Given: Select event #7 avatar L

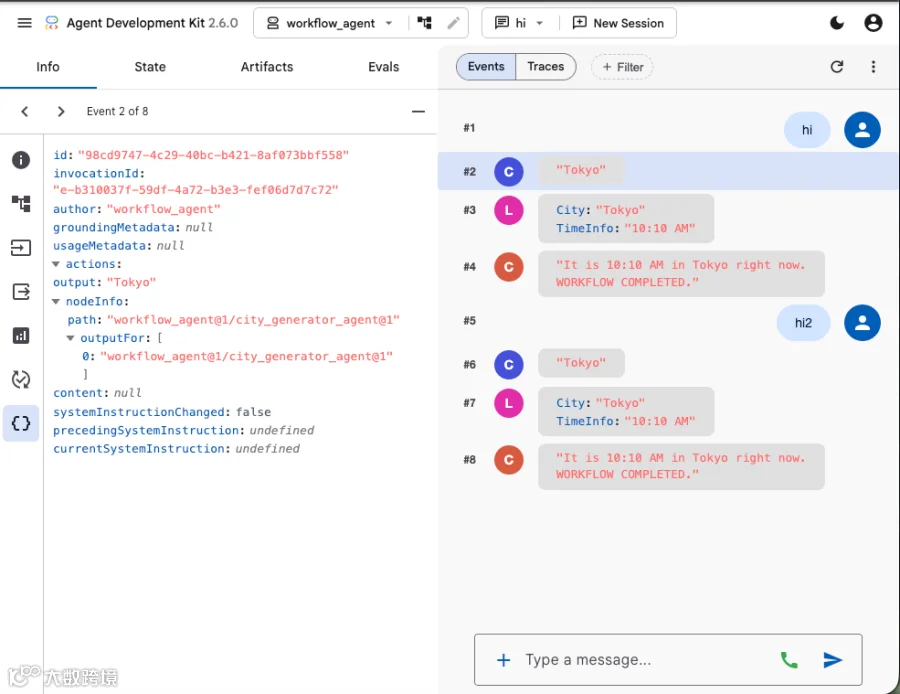Looking at the screenshot, I should point(509,403).
